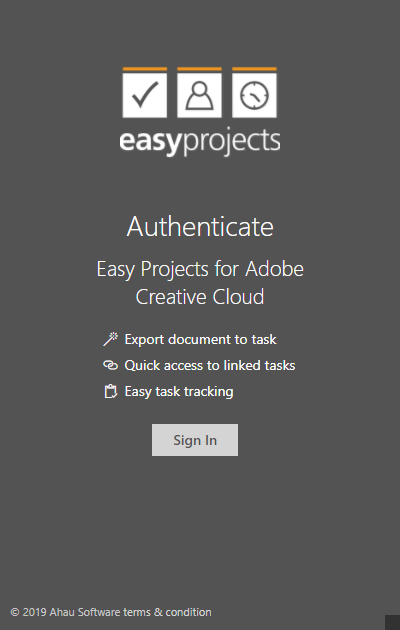Click the Easy Projects for Adobe subtitle
This screenshot has height=630, width=400.
(200, 269)
